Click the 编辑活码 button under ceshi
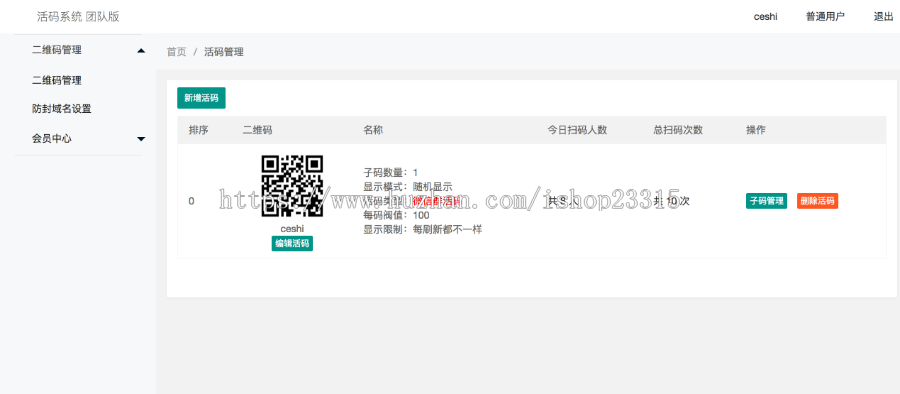 pyautogui.click(x=292, y=244)
